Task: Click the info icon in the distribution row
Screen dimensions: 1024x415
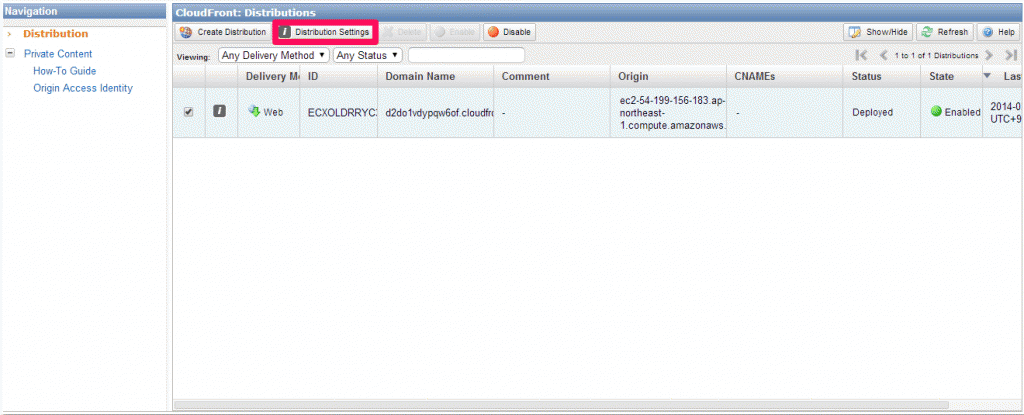Action: (220, 112)
